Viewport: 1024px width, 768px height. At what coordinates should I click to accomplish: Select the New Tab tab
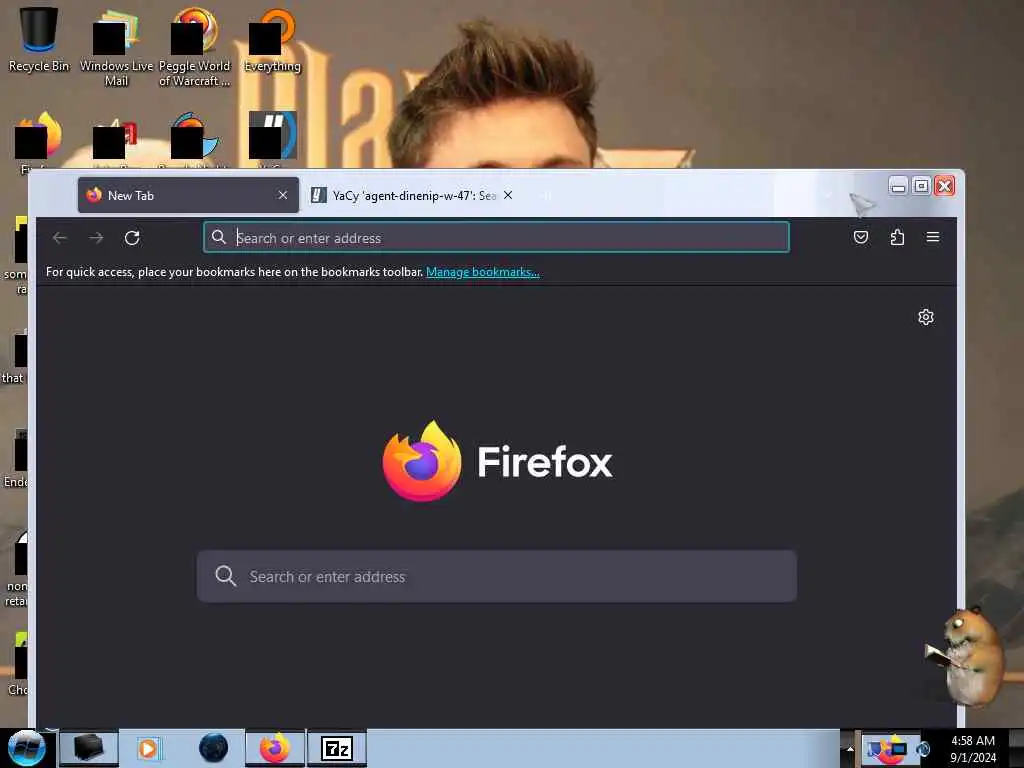pos(188,195)
